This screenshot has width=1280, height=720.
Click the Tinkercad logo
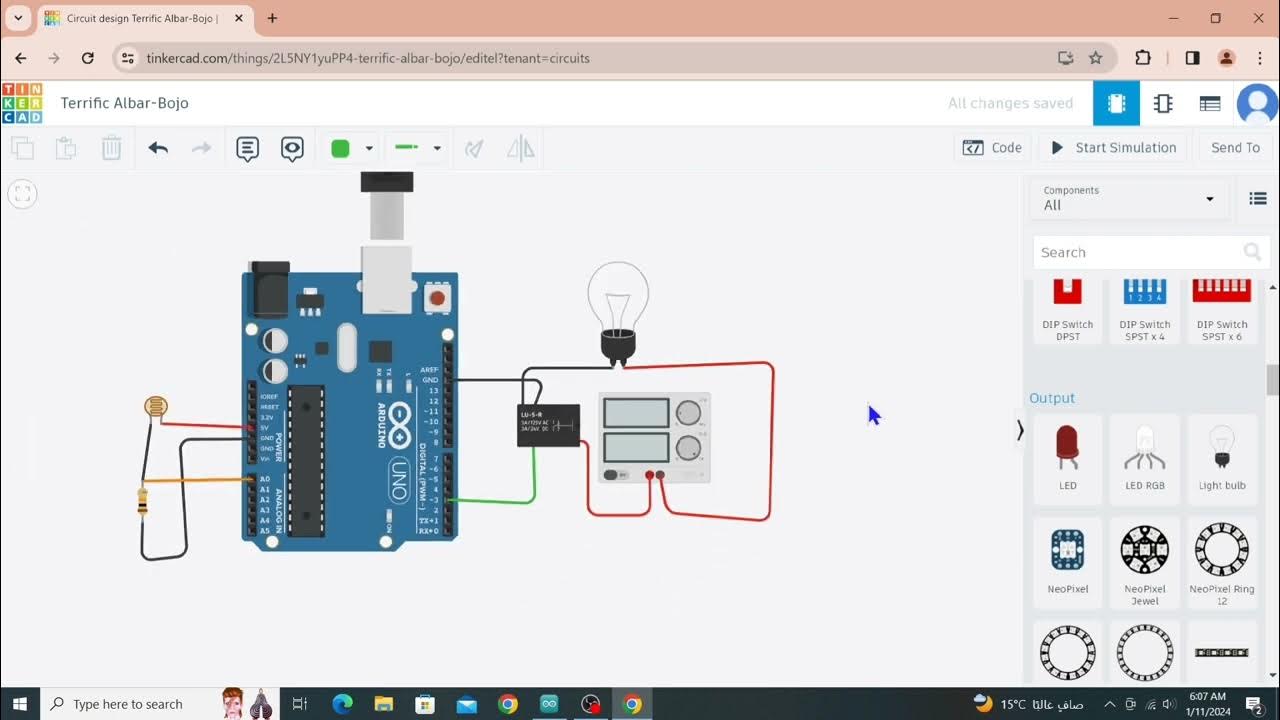tap(22, 103)
